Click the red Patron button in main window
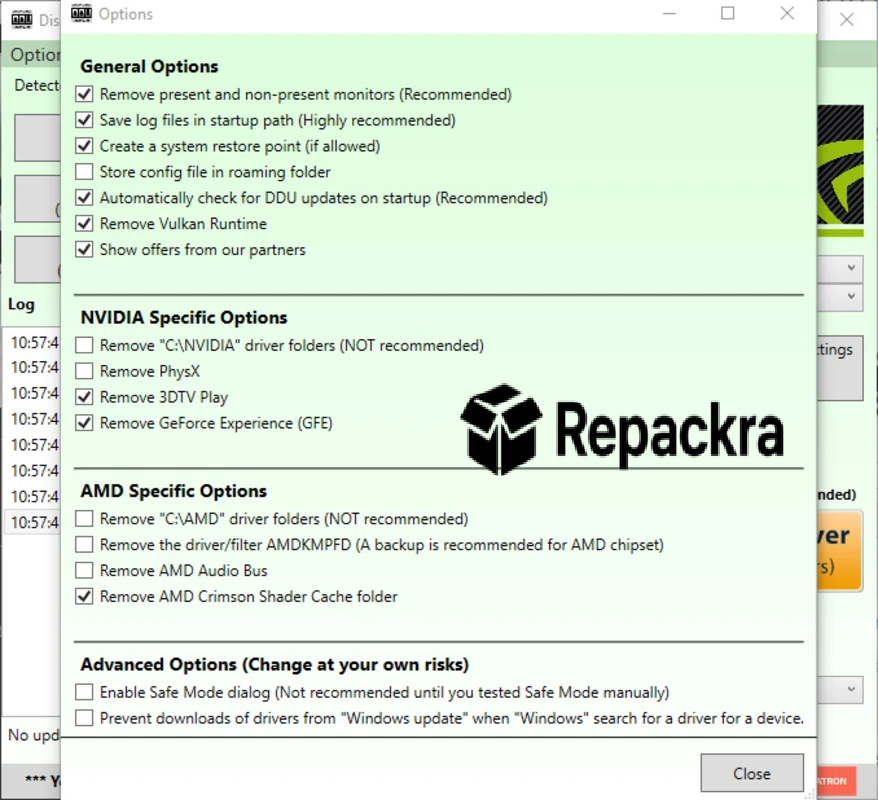Viewport: 878px width, 800px height. 837,781
